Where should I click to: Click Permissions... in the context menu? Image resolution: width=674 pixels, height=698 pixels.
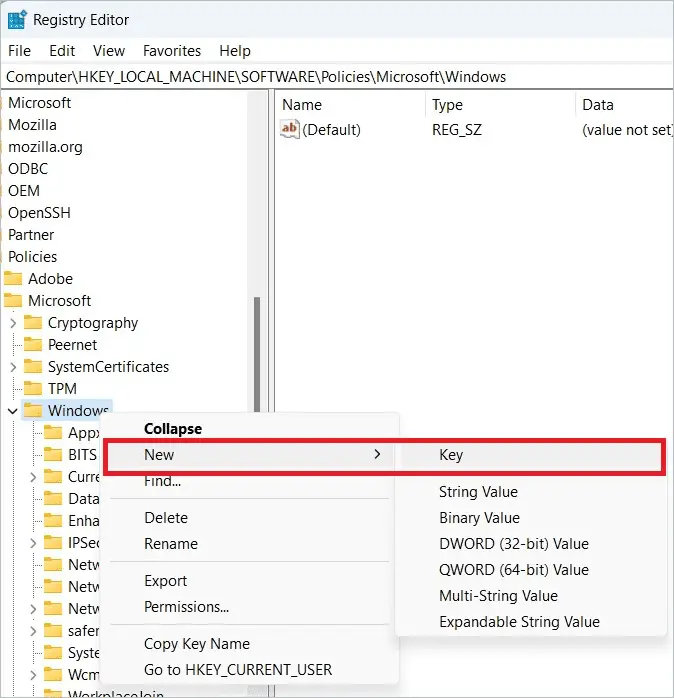186,607
